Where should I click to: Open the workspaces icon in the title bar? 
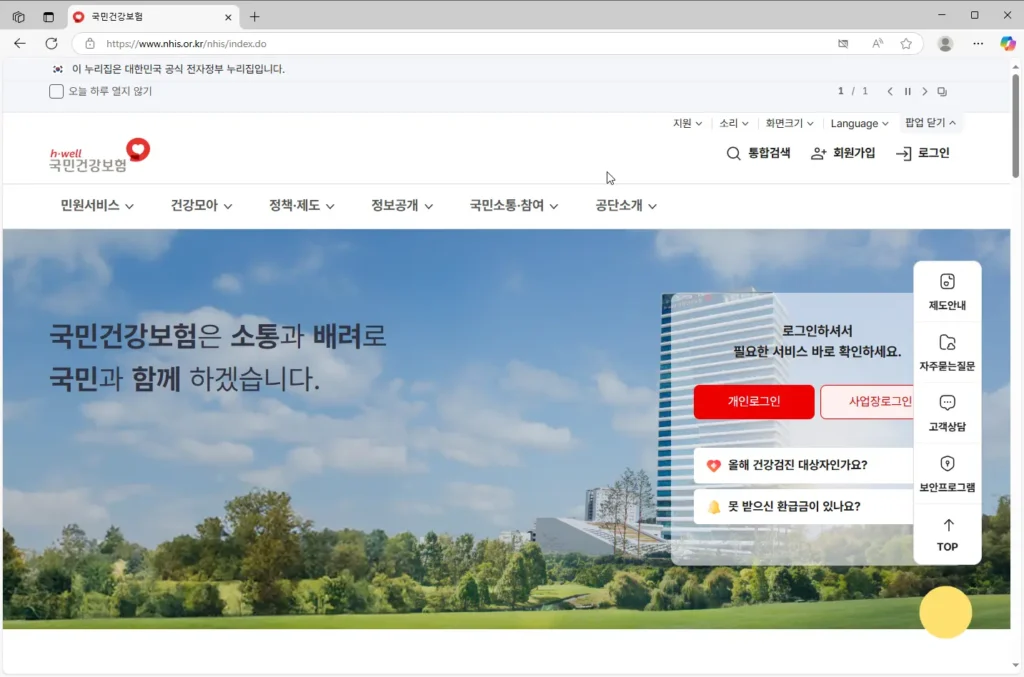(x=19, y=17)
